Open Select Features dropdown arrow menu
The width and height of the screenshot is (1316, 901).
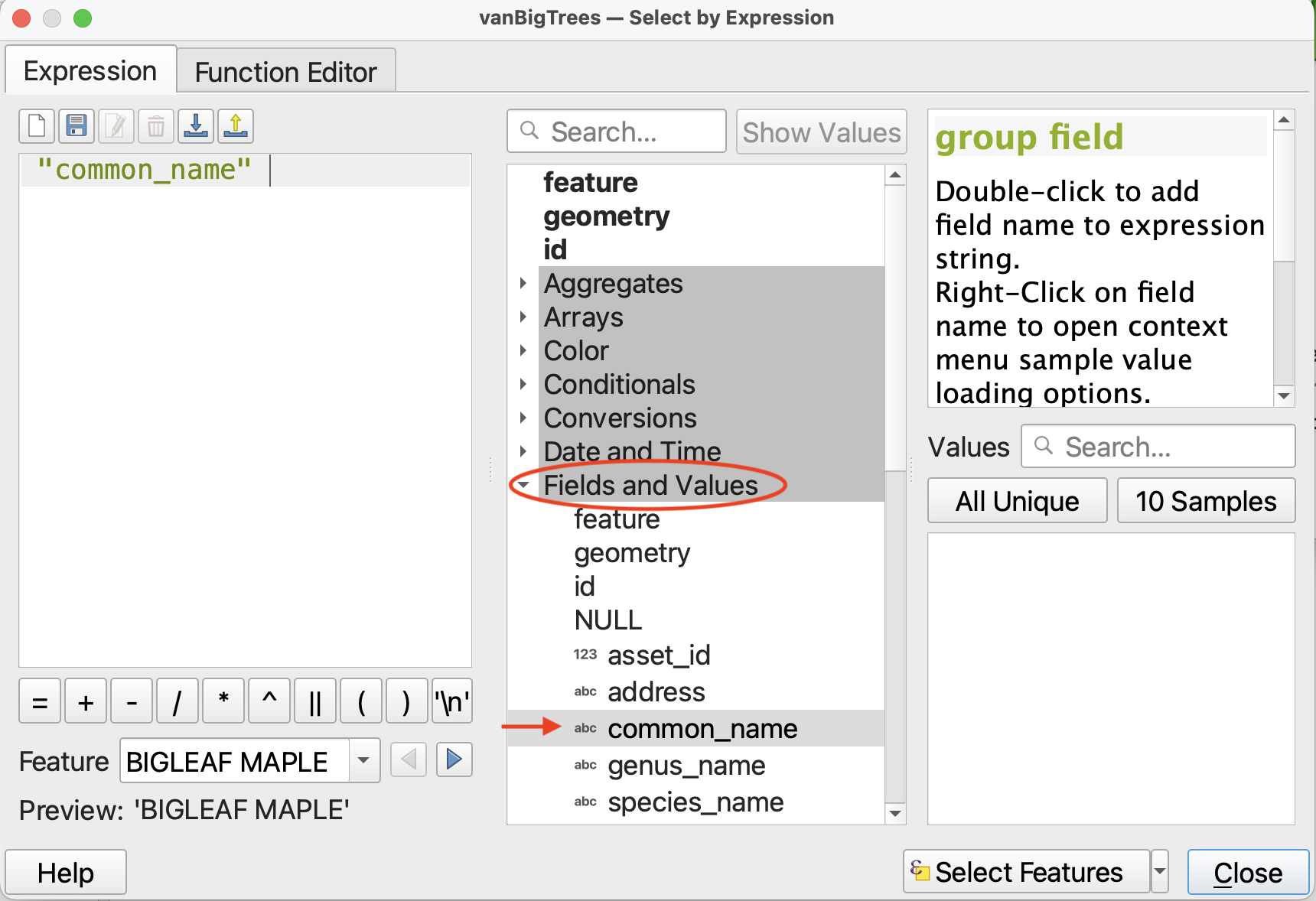pos(1160,872)
